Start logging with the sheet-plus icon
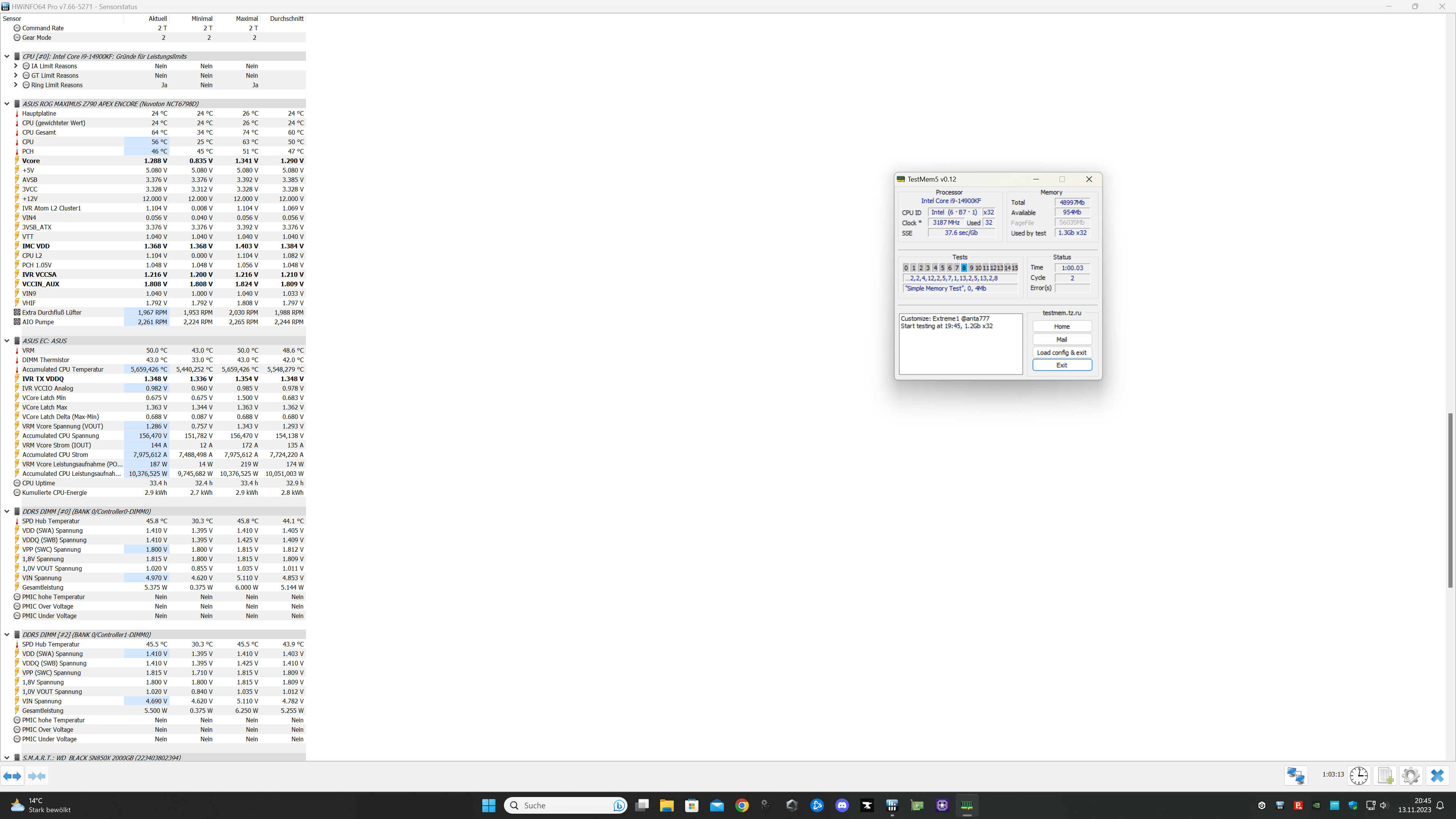The width and height of the screenshot is (1456, 819). (1385, 775)
